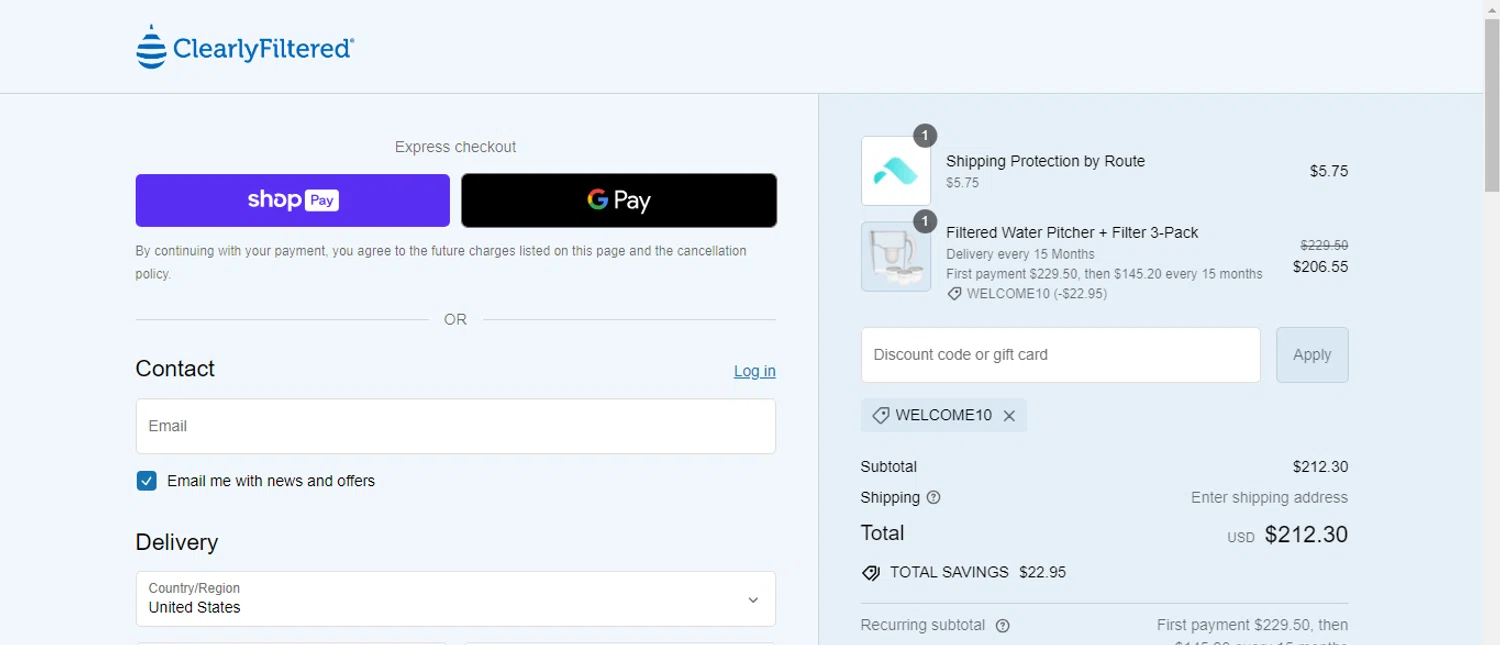Uncheck Email me with news and offers
Viewport: 1500px width, 645px height.
coord(147,481)
